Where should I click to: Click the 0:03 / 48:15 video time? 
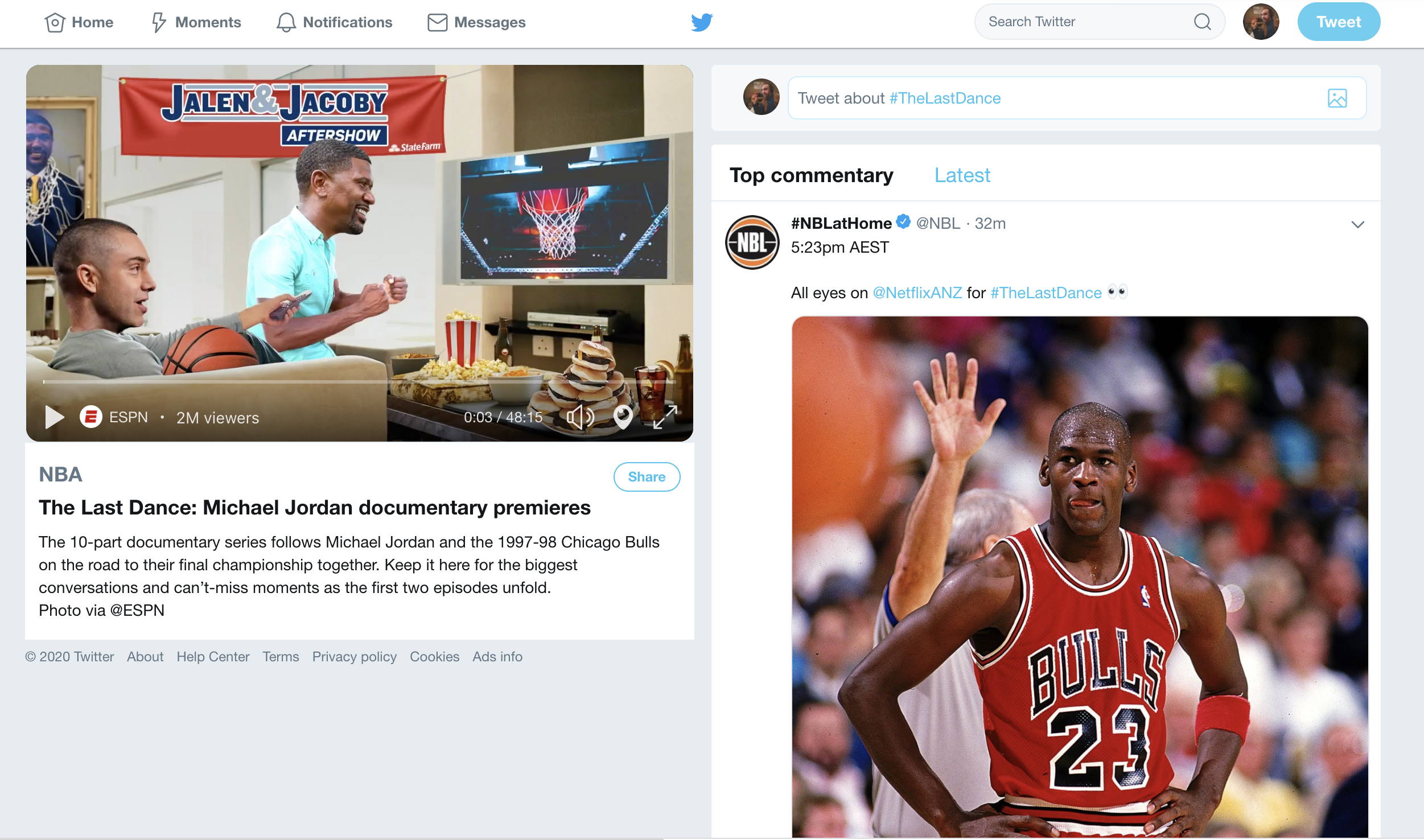click(503, 417)
